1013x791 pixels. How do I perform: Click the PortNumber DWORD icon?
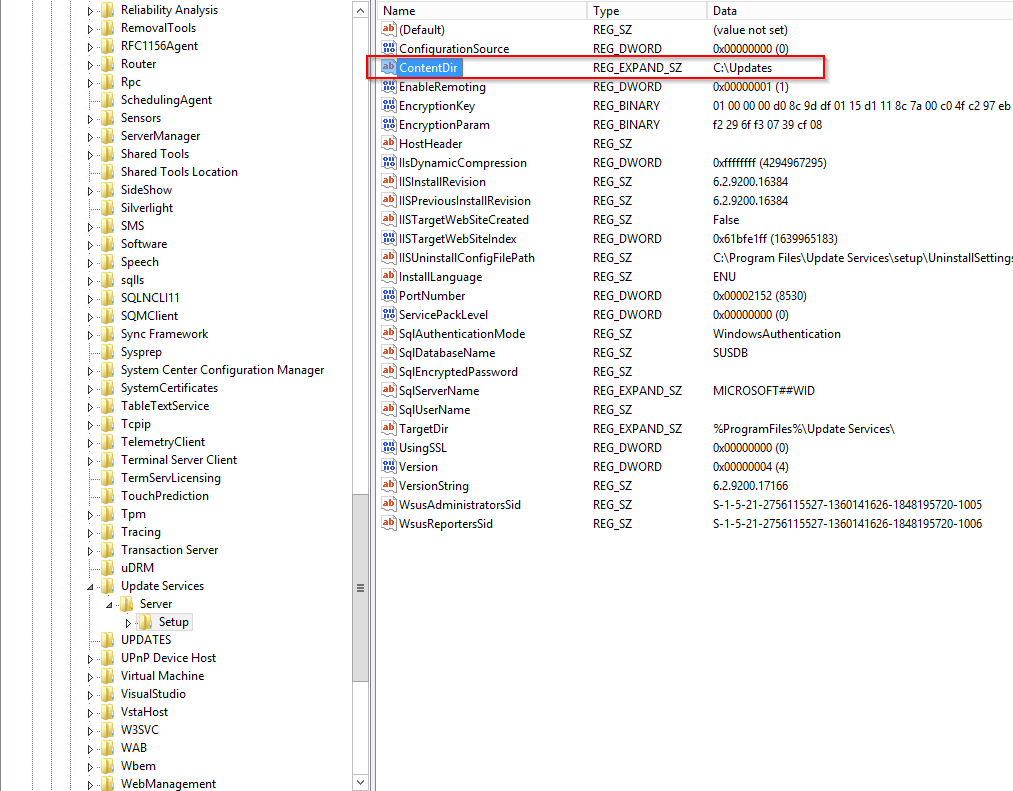[x=388, y=295]
